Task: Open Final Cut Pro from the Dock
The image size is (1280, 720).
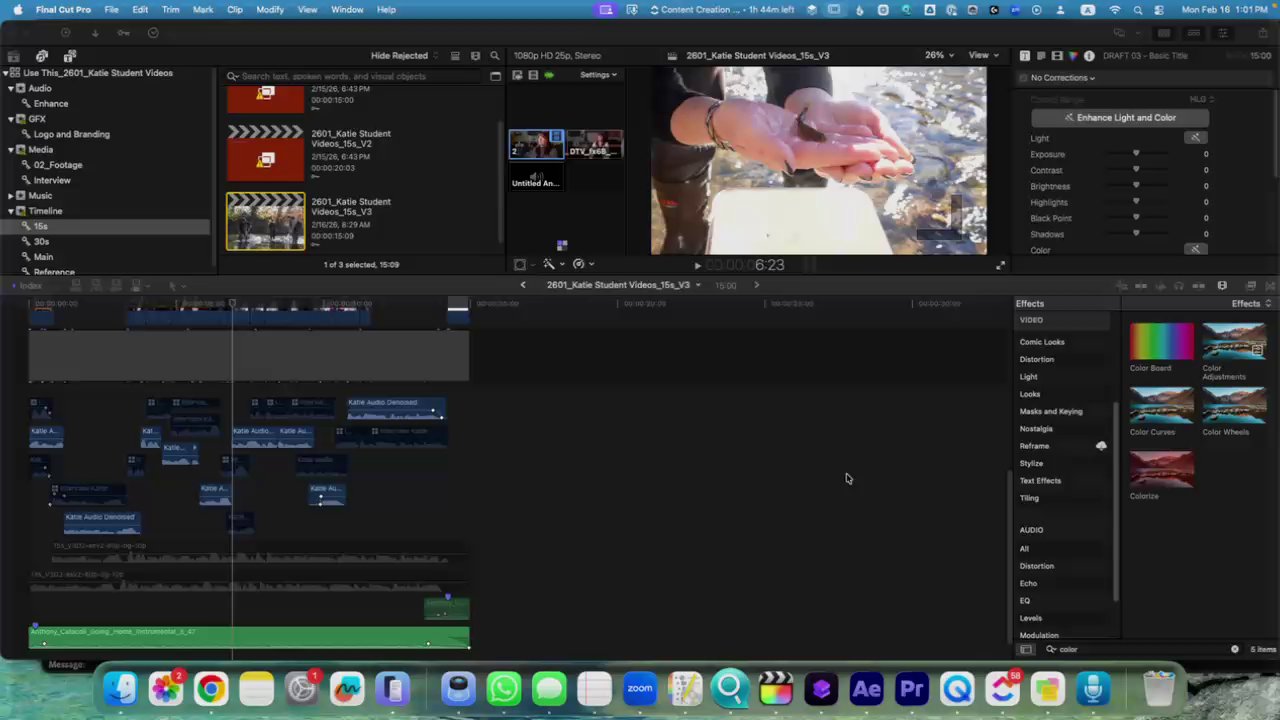Action: 775,689
